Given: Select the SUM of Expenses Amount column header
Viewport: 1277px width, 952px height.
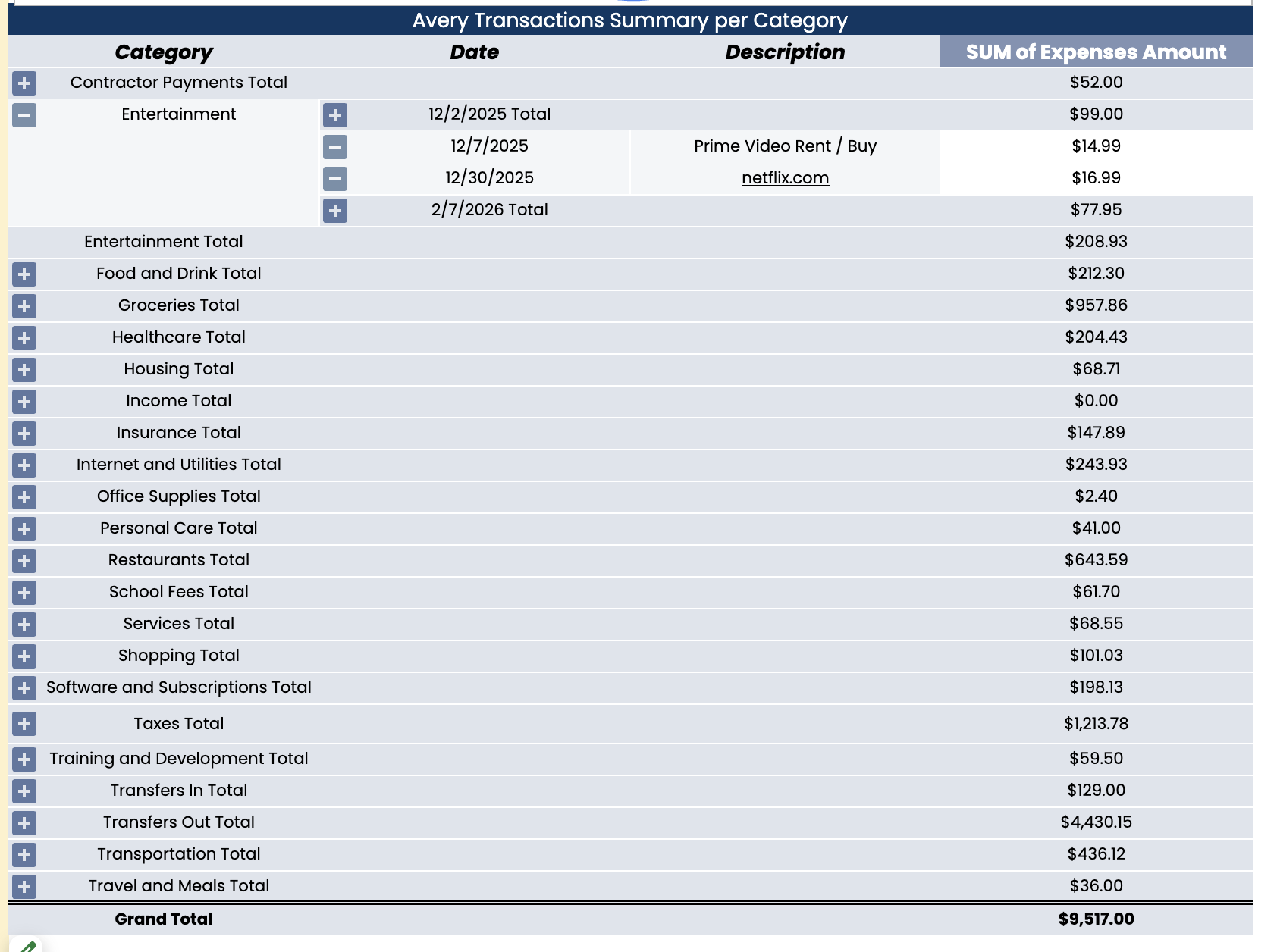Looking at the screenshot, I should click(1096, 52).
